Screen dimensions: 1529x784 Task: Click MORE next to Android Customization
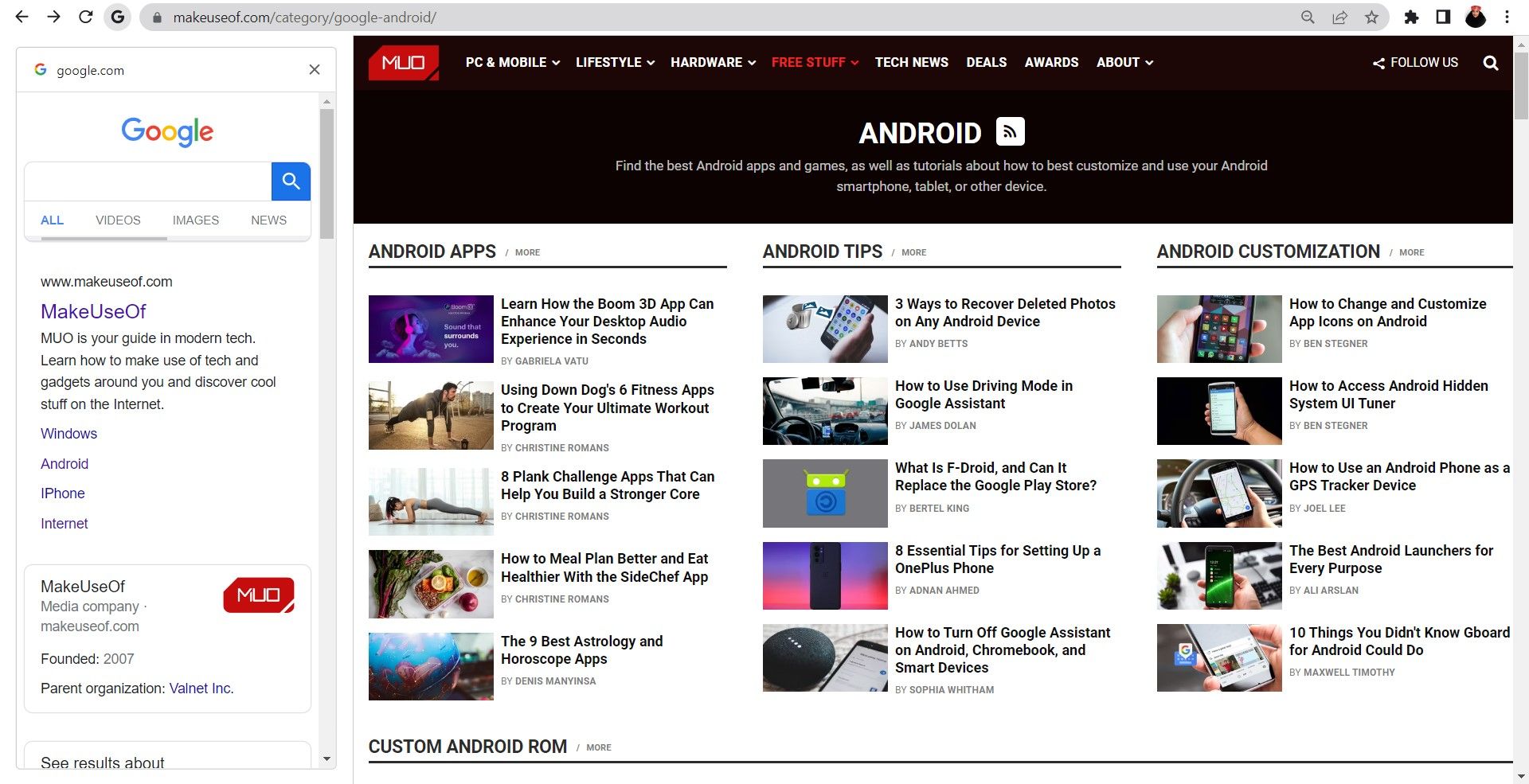point(1411,252)
